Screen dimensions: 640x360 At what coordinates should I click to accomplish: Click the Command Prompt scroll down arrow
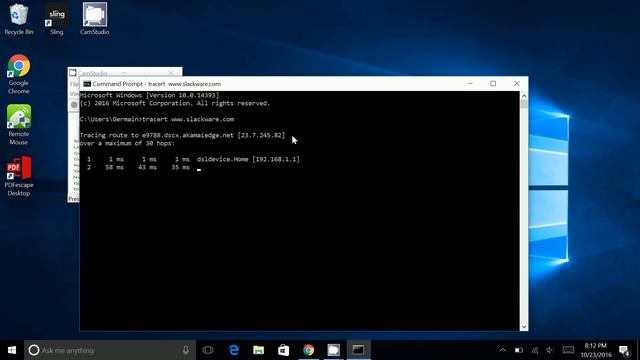tap(524, 327)
